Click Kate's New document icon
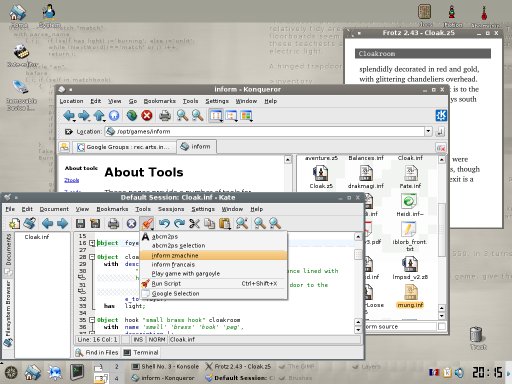 (x=14, y=224)
